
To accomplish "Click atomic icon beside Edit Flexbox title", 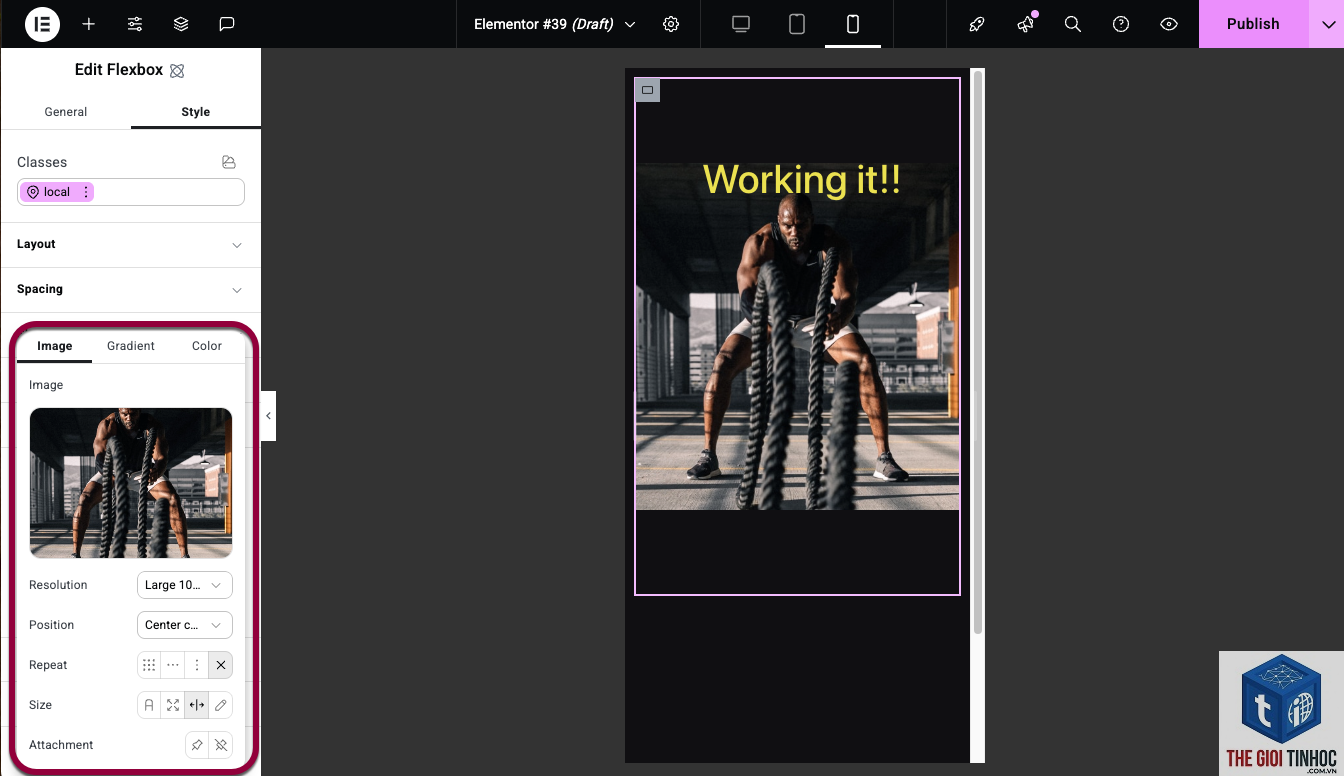I will 177,71.
